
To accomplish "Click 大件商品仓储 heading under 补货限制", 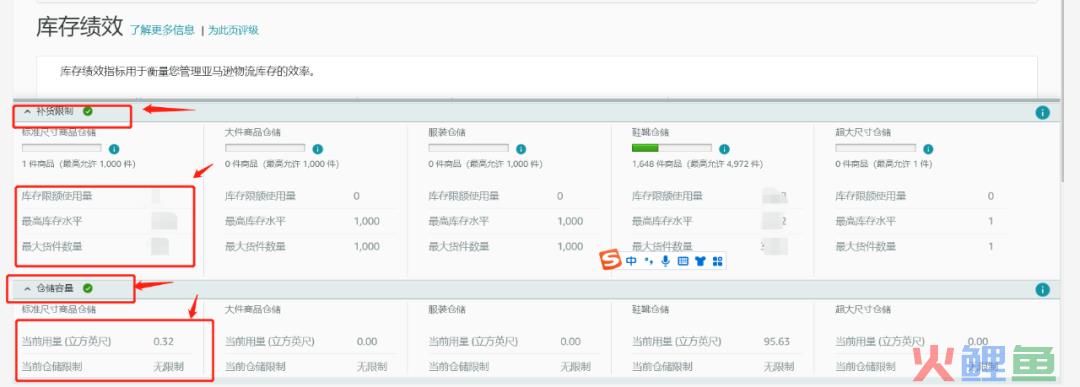I will (253, 132).
